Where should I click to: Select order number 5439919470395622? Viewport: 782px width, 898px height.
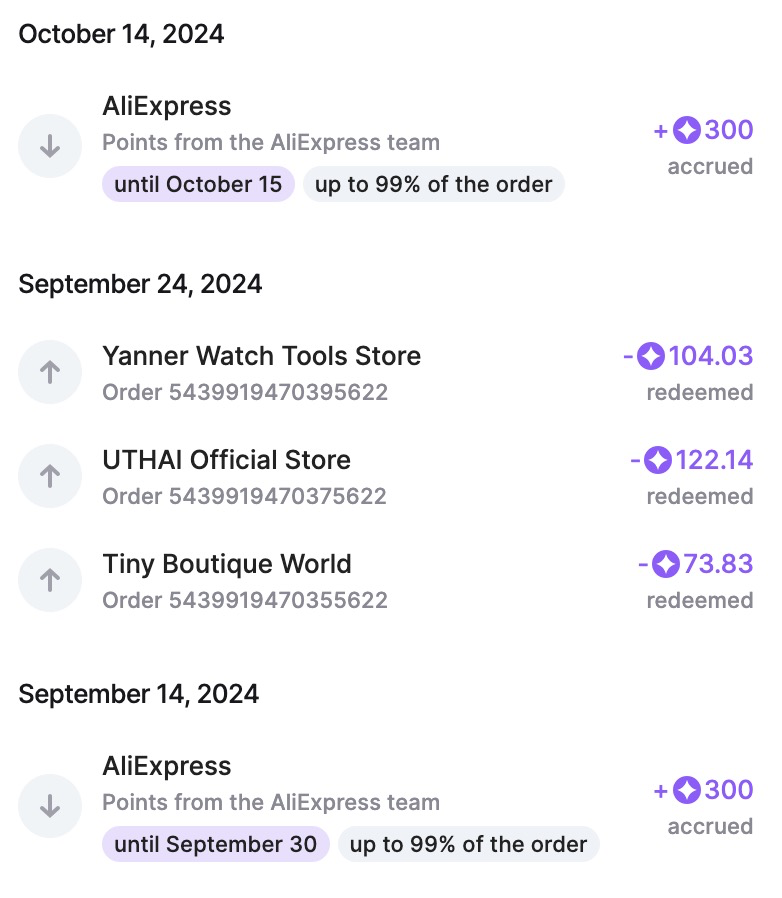[x=244, y=393]
